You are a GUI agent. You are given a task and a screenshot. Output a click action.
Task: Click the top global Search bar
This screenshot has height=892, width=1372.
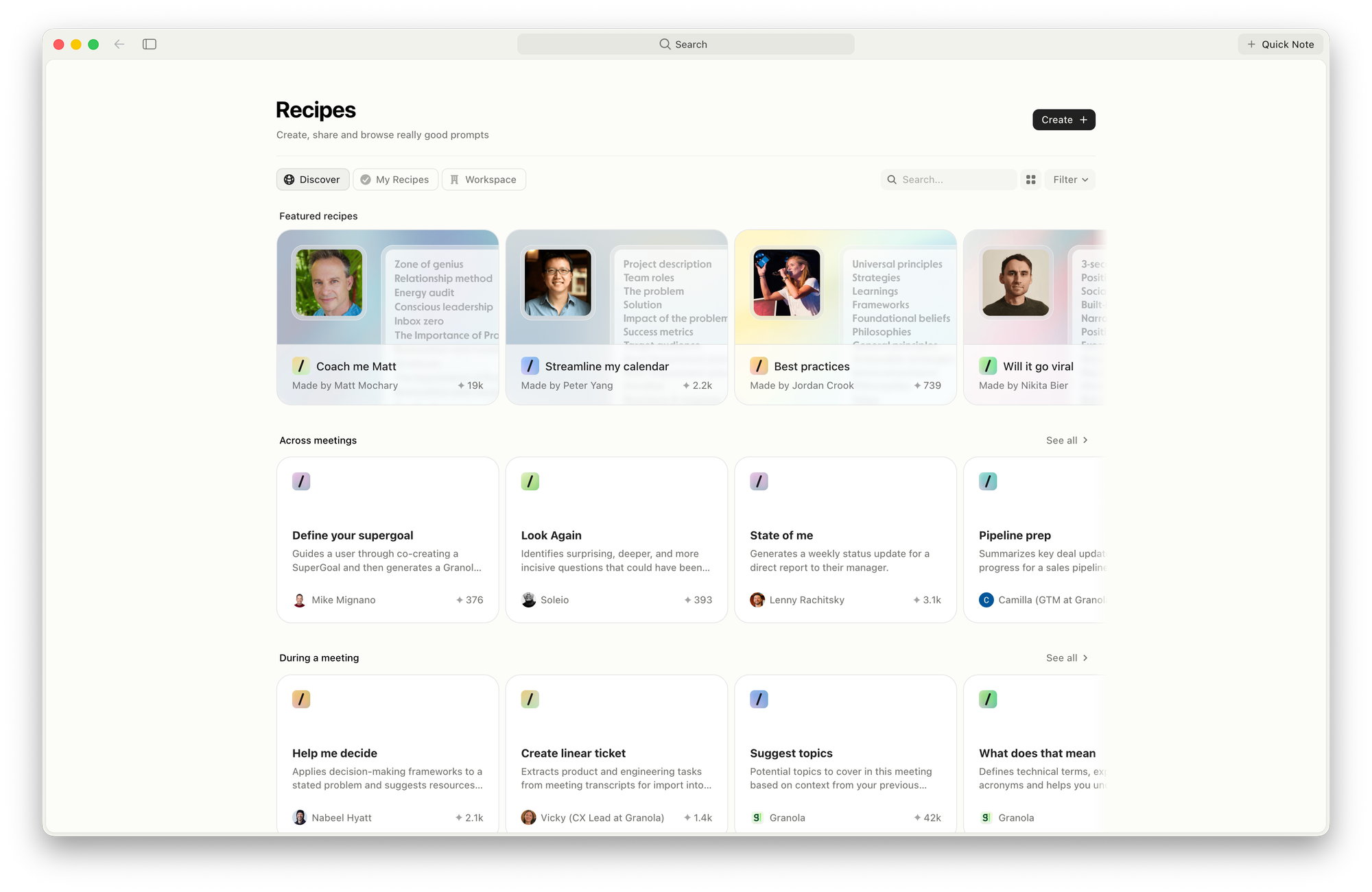tap(685, 45)
